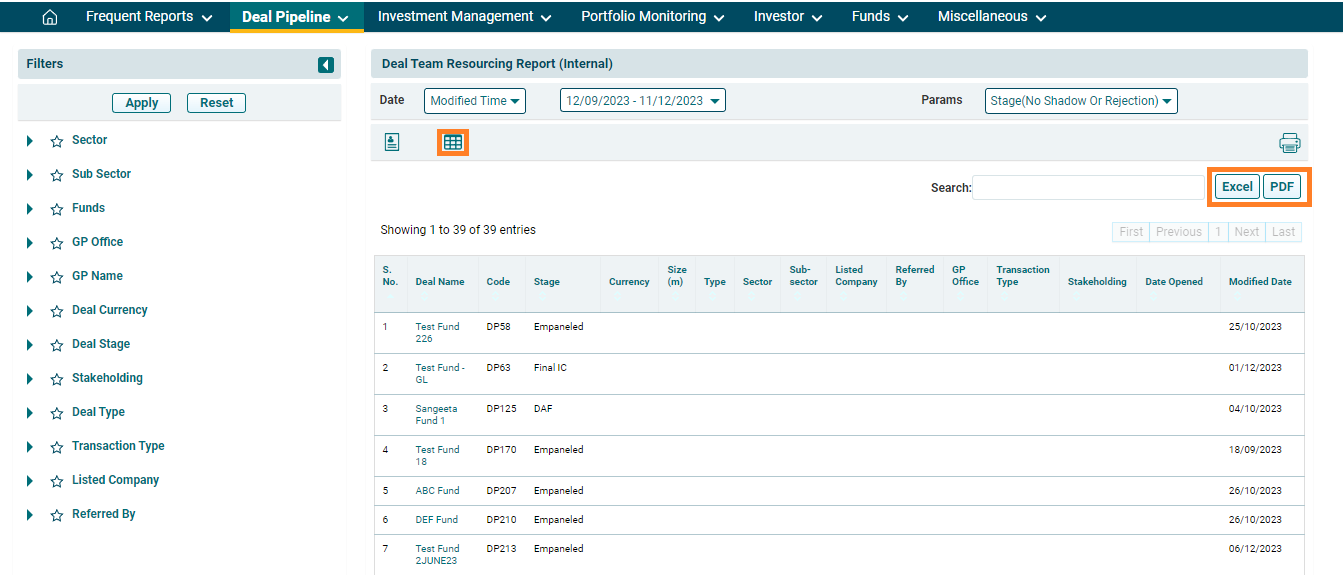
Task: Toggle the star beside Referred By
Action: coord(57,515)
